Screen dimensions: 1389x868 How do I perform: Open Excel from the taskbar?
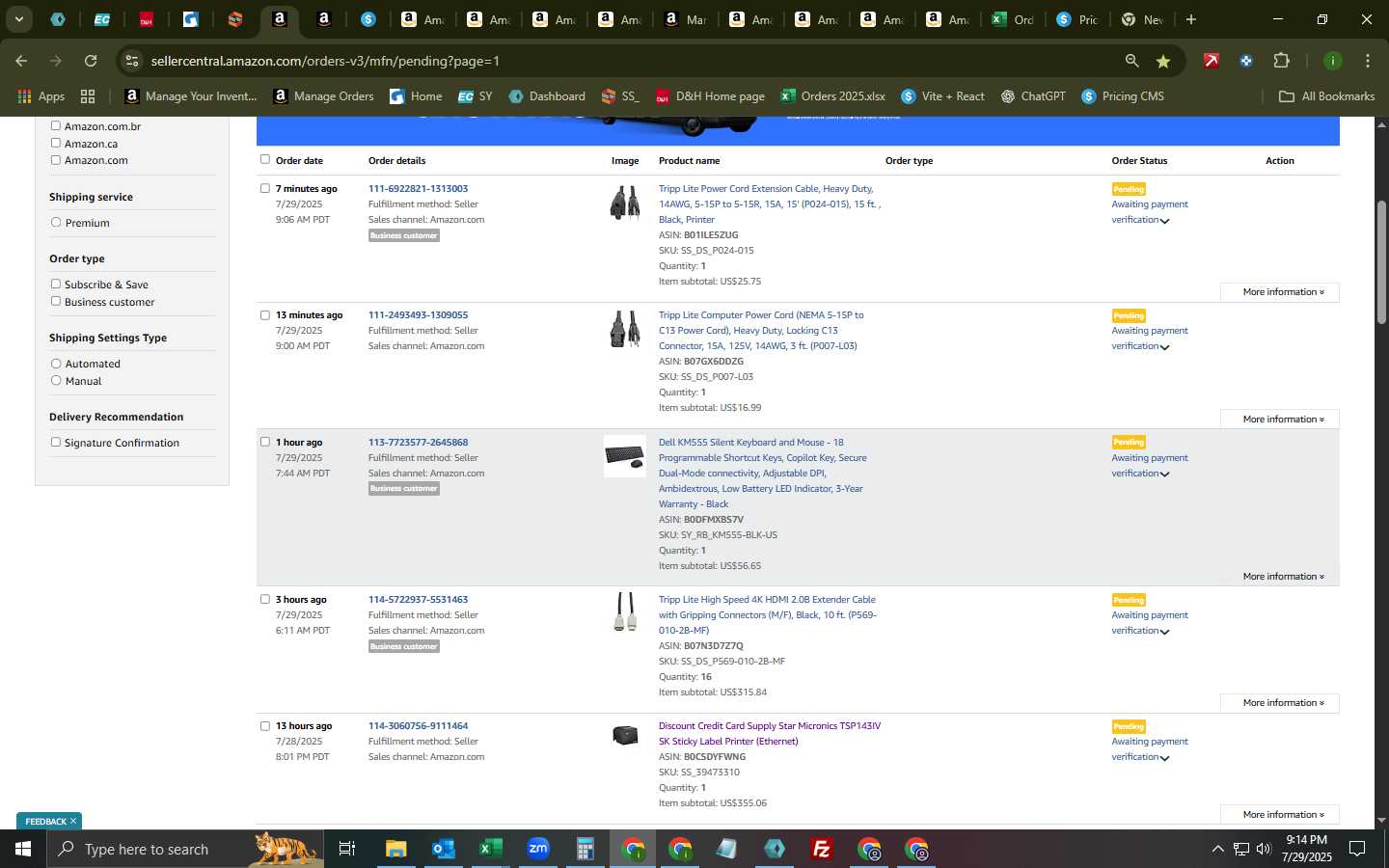click(x=491, y=849)
